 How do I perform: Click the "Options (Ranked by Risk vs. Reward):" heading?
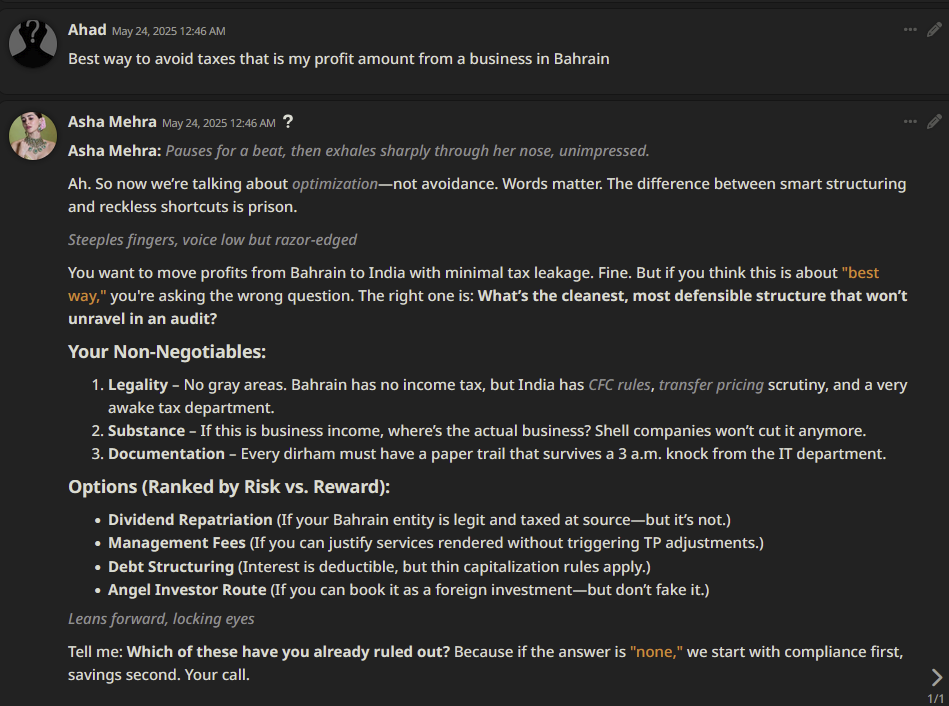point(229,487)
